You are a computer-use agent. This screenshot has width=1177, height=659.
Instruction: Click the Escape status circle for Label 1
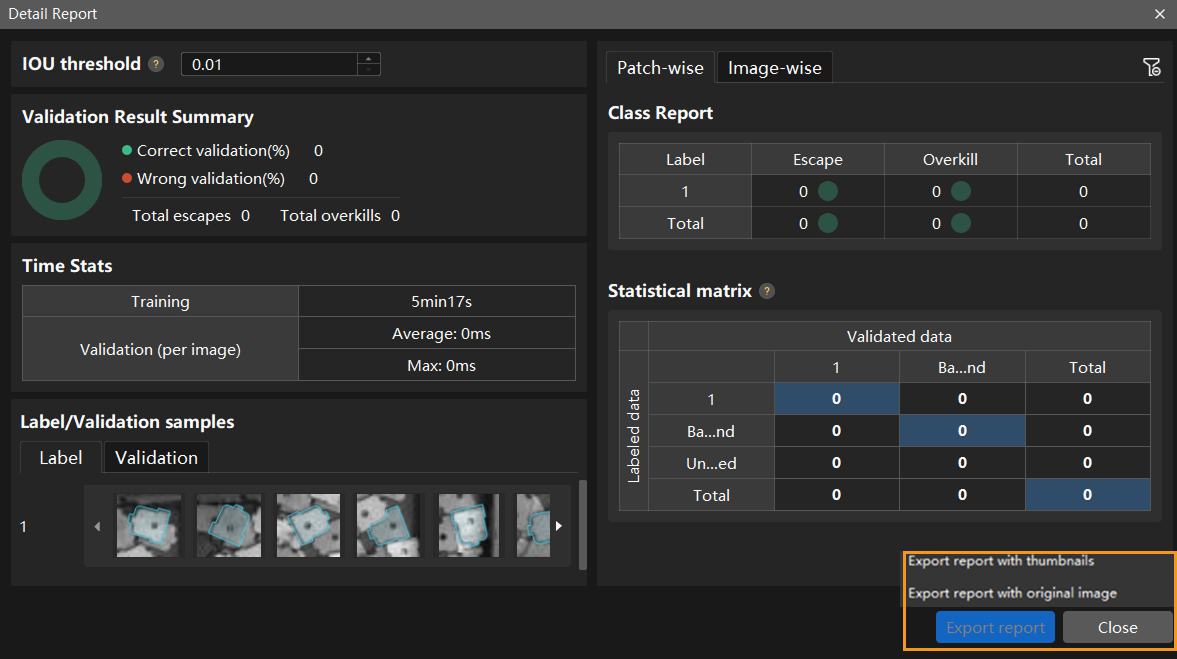coord(828,192)
